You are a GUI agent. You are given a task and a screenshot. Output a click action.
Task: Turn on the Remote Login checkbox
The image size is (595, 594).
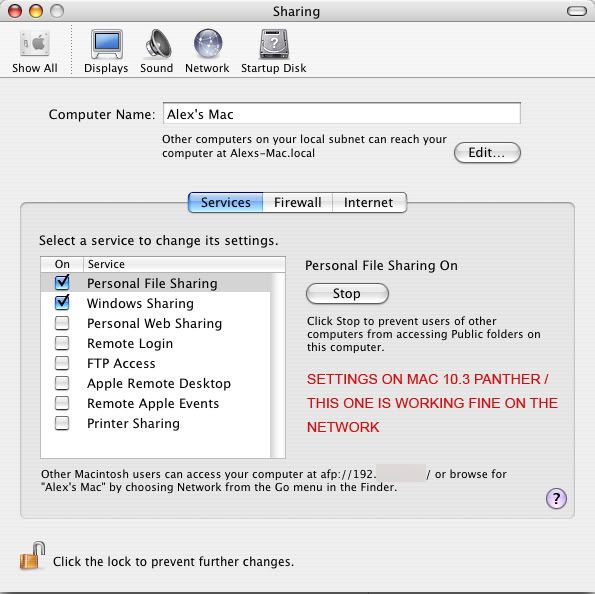62,343
